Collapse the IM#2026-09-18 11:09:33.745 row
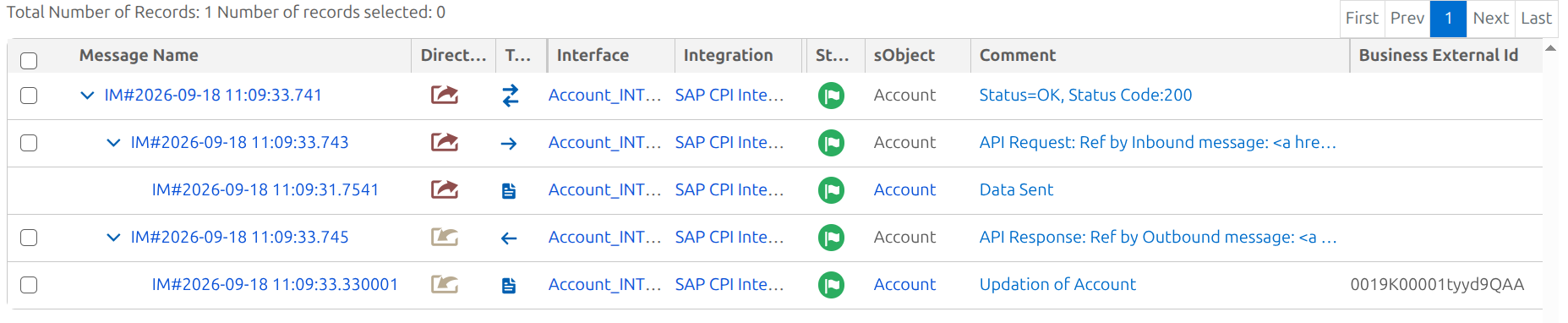Viewport: 1568px width, 323px height. pos(113,238)
